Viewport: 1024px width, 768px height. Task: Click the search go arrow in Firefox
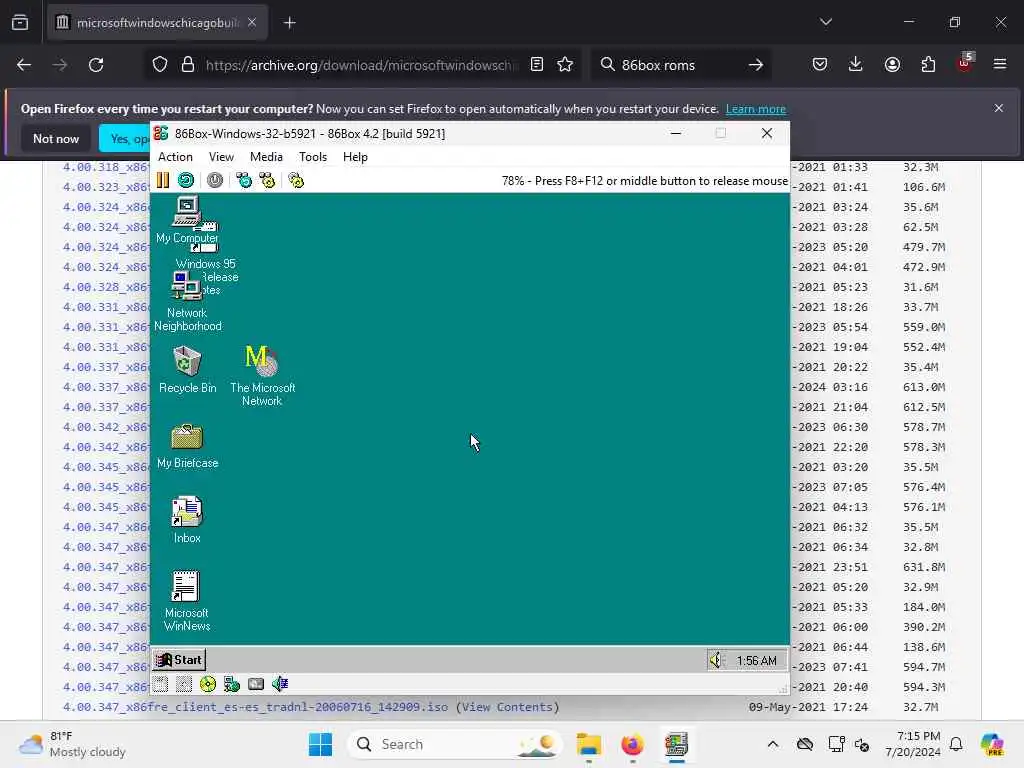click(x=756, y=65)
